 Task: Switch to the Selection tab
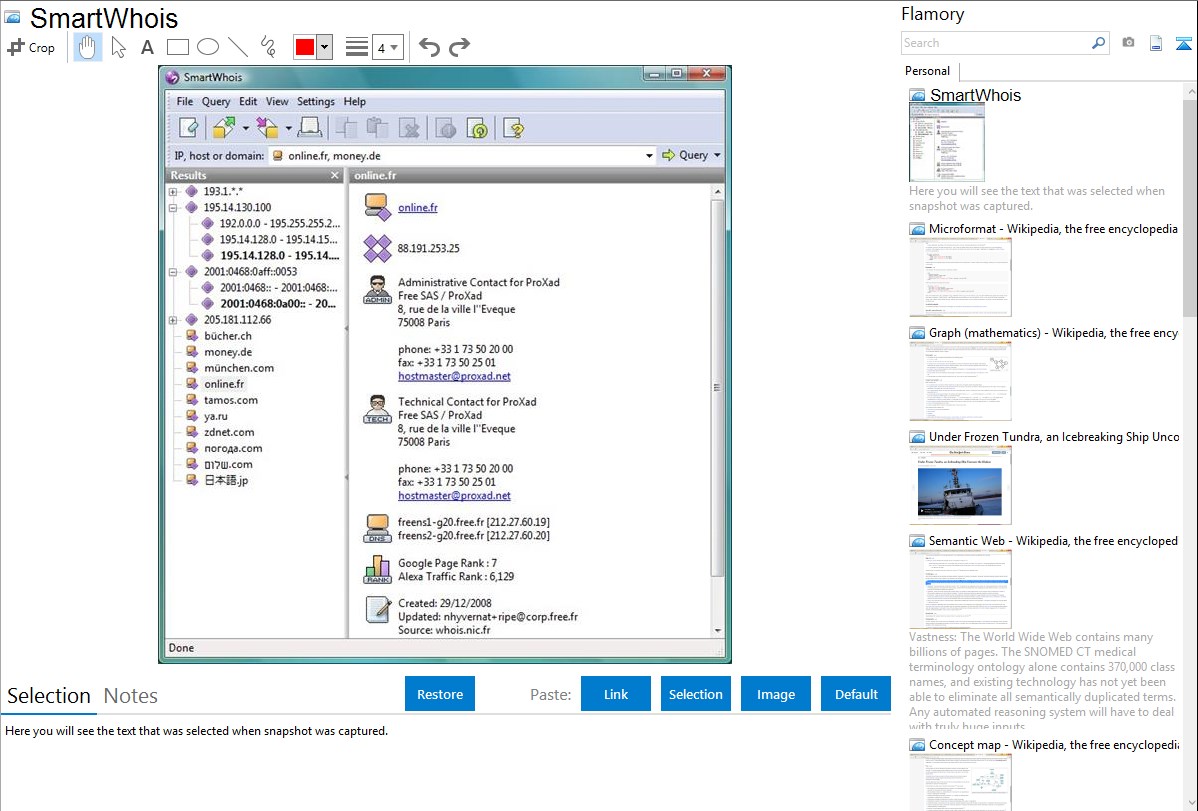pyautogui.click(x=48, y=696)
